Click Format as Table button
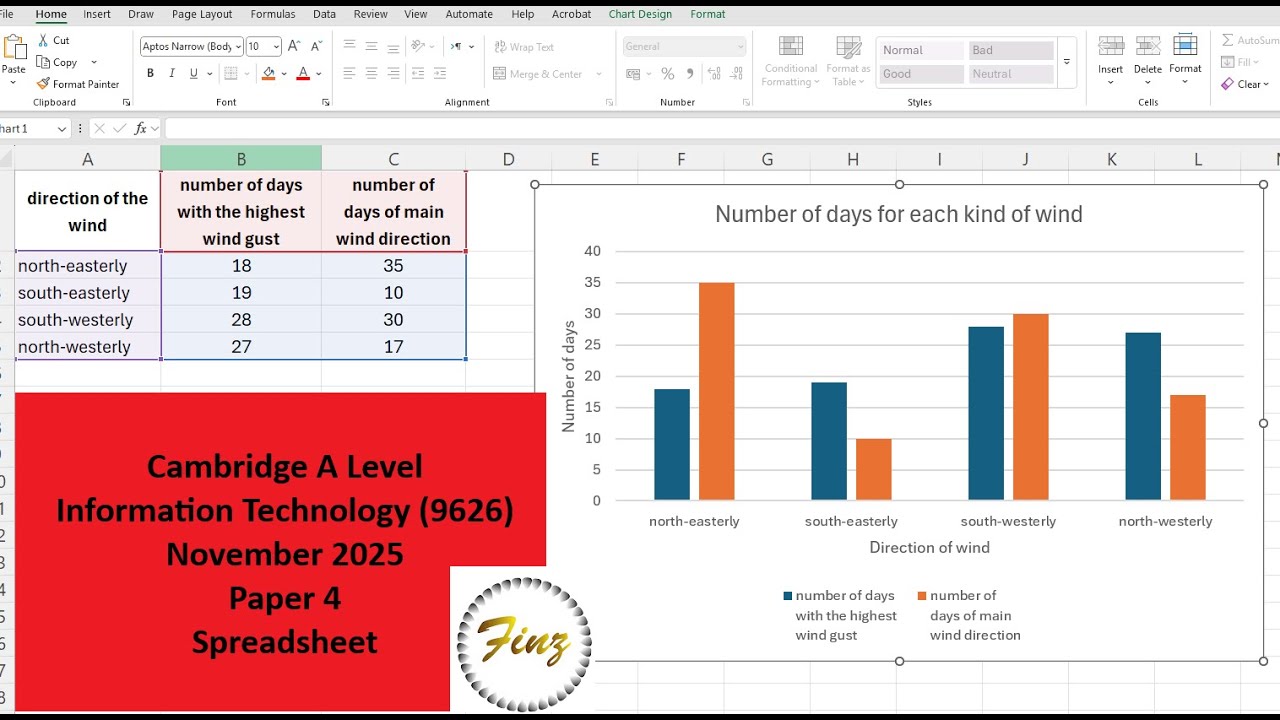1280x720 pixels. click(849, 62)
